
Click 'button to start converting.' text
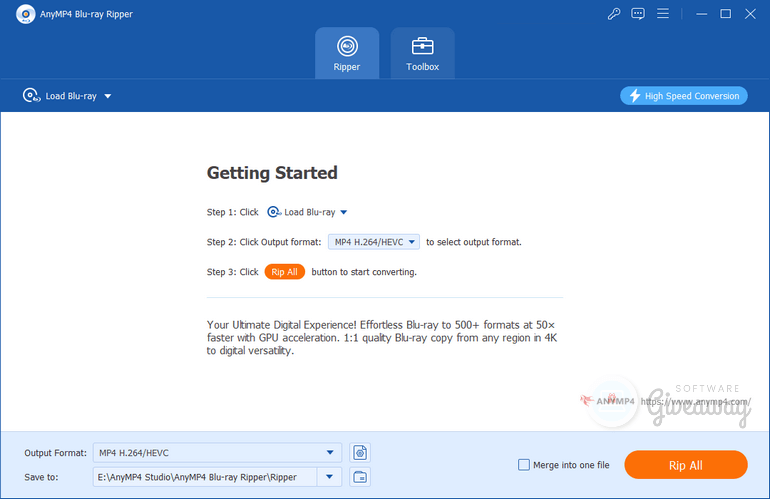point(364,272)
